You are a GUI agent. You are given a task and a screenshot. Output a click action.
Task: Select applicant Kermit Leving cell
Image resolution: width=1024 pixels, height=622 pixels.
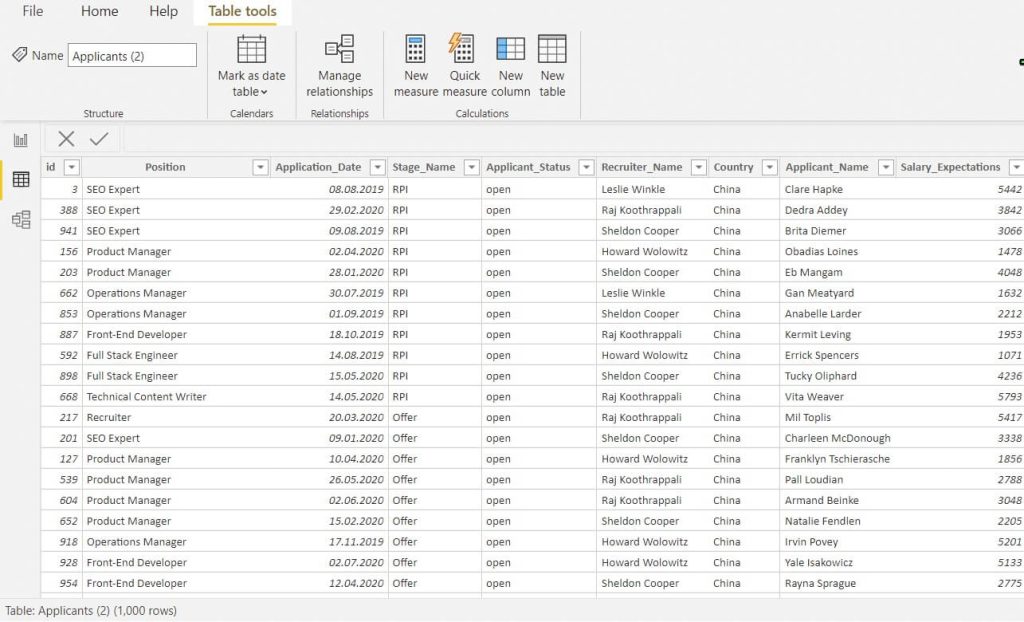tap(837, 335)
